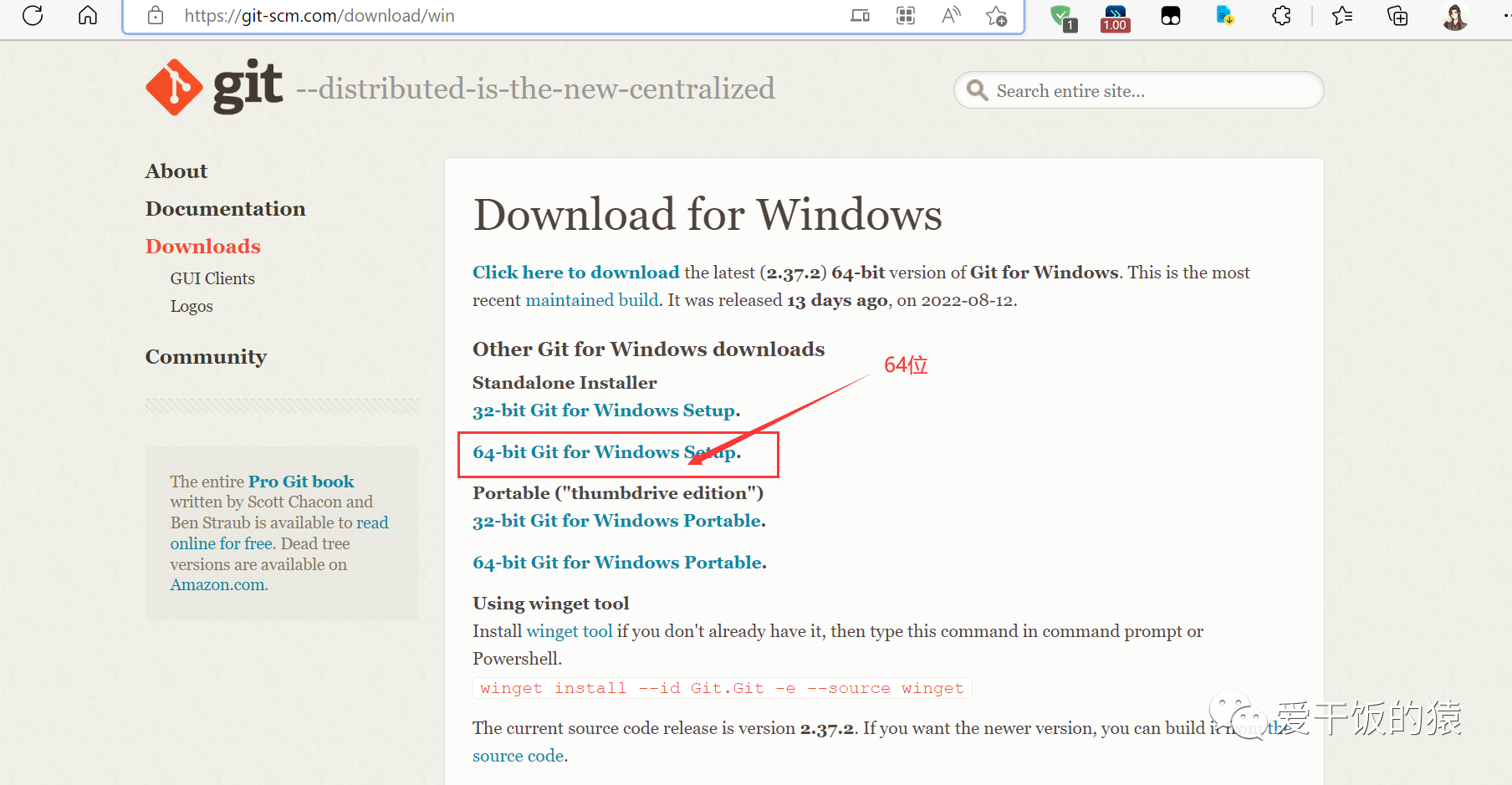This screenshot has width=1512, height=785.
Task: Open the extension showing 1.00 badge
Action: [1116, 17]
